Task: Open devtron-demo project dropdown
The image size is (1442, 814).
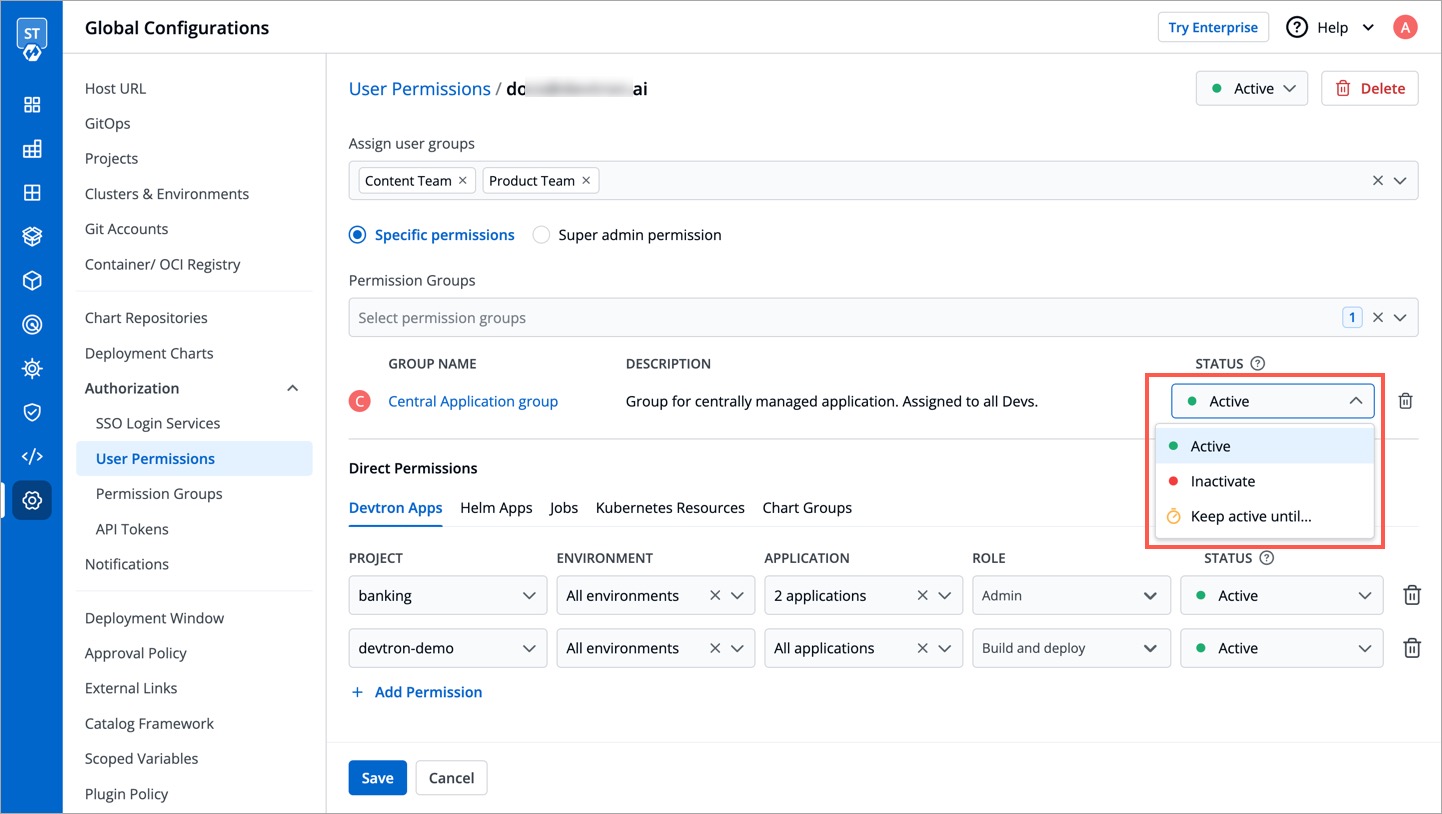Action: pos(447,648)
